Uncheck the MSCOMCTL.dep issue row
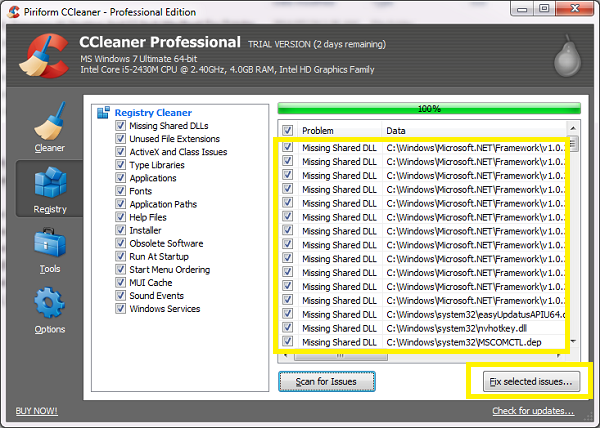The height and width of the screenshot is (428, 600). click(x=287, y=342)
